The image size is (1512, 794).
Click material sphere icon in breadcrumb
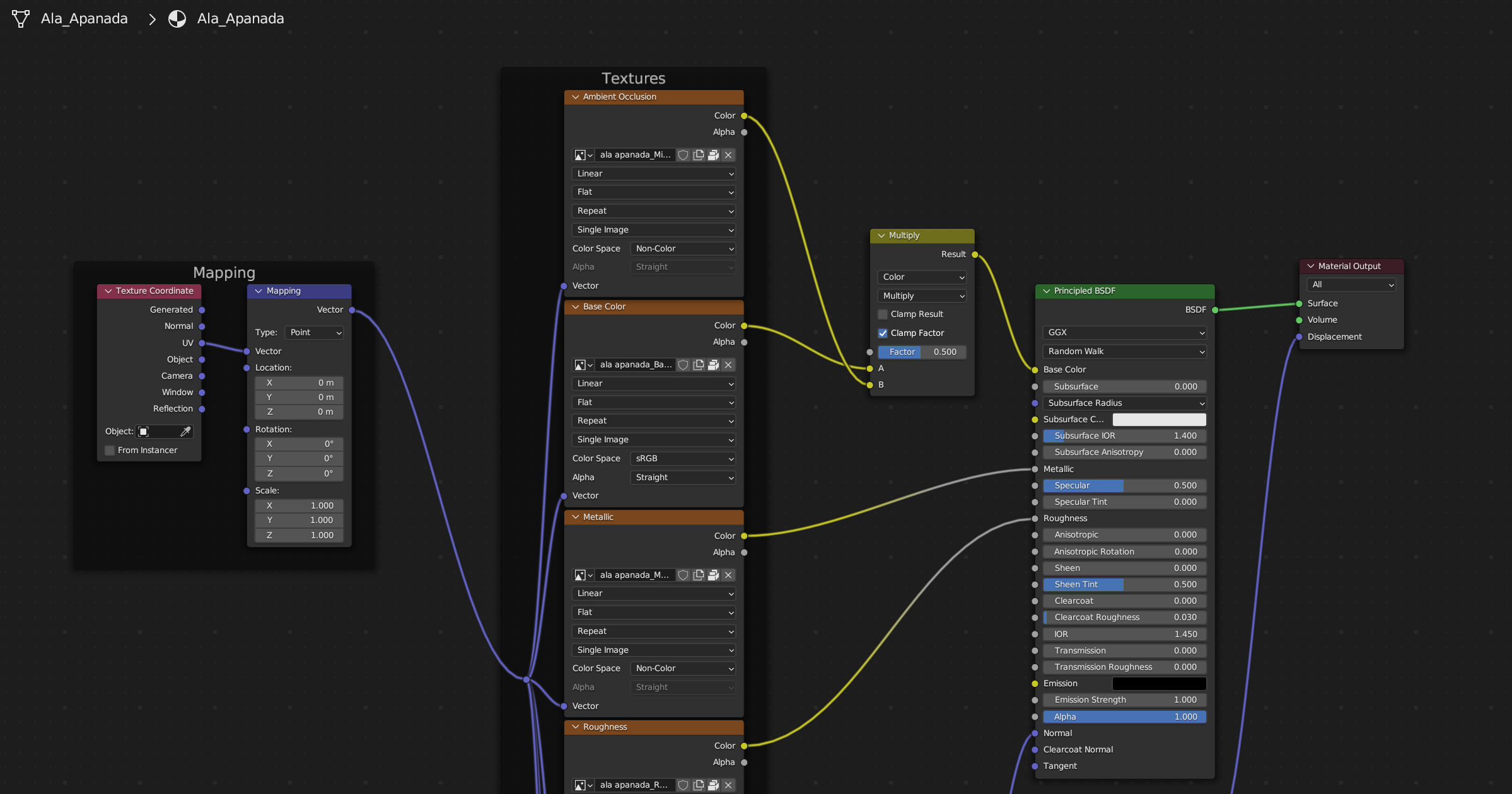(x=177, y=19)
